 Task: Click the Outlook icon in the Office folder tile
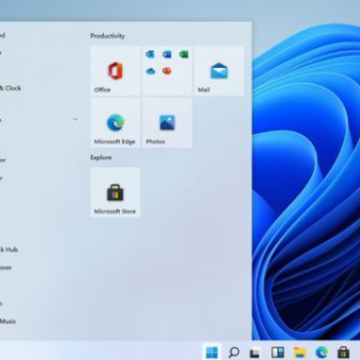150,54
